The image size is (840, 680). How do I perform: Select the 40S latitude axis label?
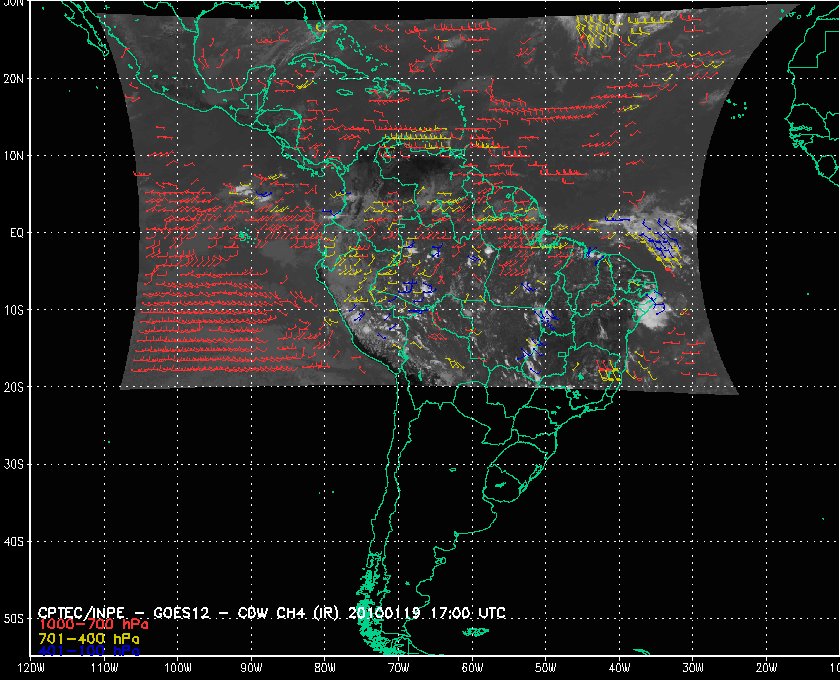pos(14,541)
